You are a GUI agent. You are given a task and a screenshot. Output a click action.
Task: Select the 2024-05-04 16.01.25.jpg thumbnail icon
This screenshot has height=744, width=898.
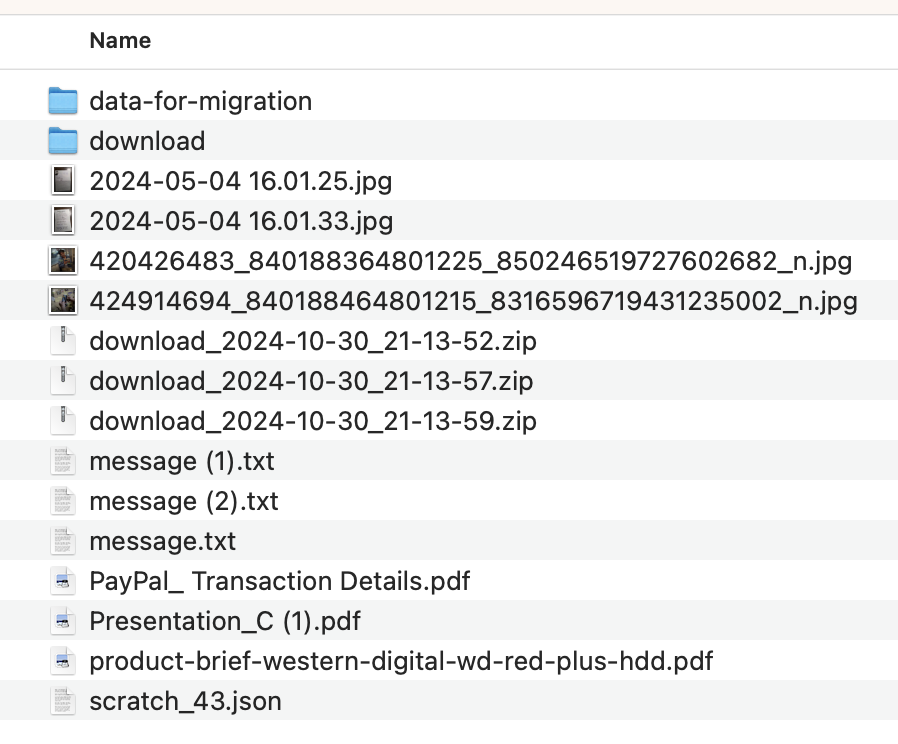pos(63,181)
